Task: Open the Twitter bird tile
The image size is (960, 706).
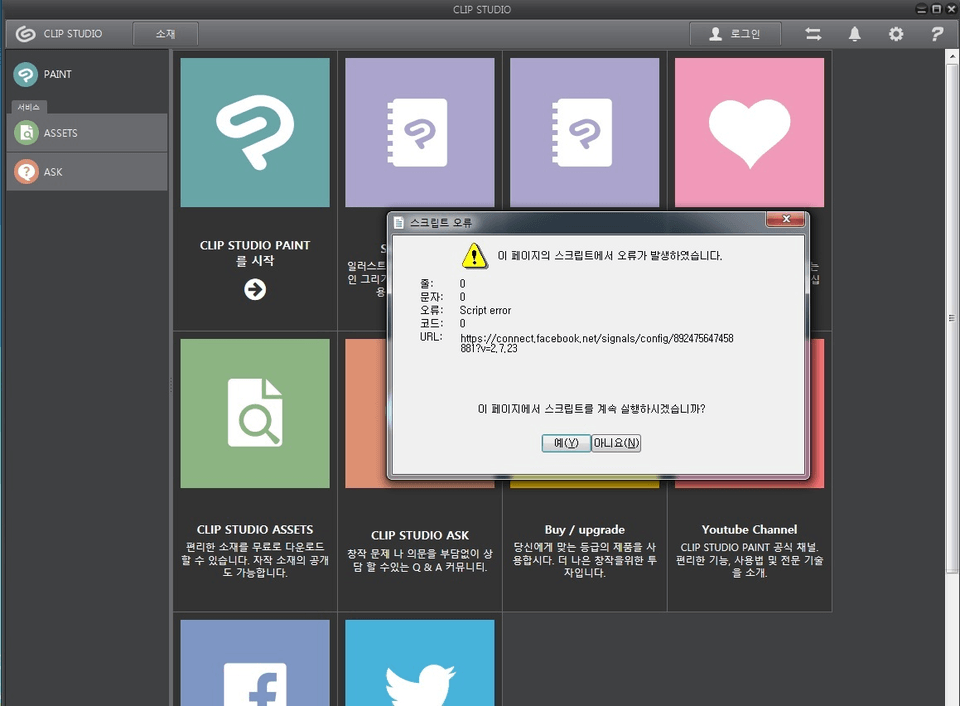Action: click(420, 663)
